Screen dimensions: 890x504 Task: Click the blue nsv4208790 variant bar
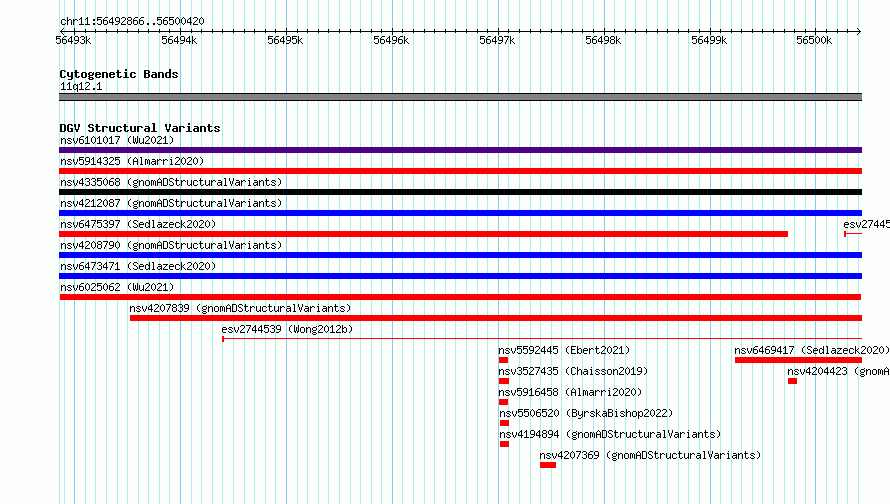click(x=460, y=255)
